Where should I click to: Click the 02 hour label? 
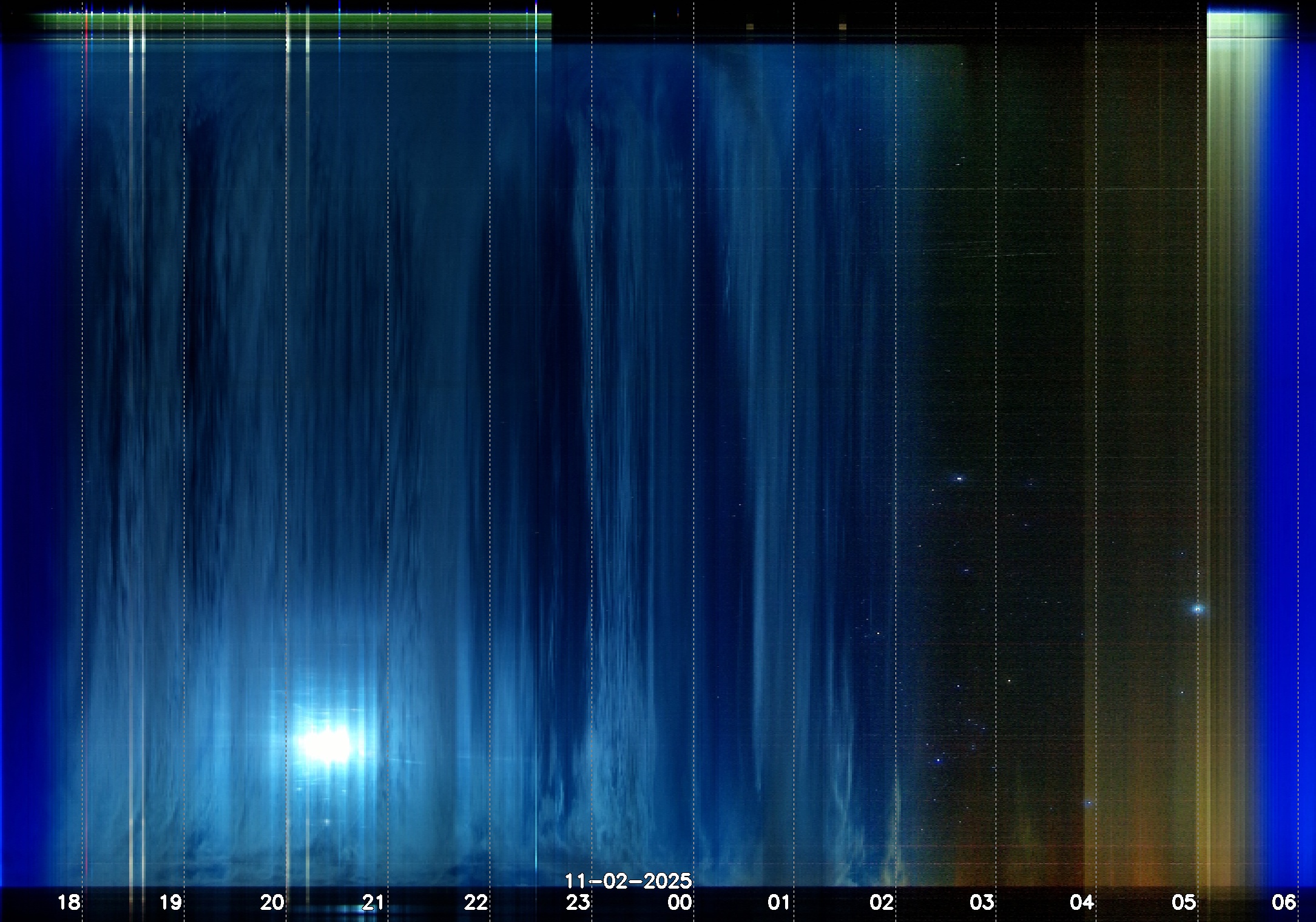pyautogui.click(x=881, y=903)
